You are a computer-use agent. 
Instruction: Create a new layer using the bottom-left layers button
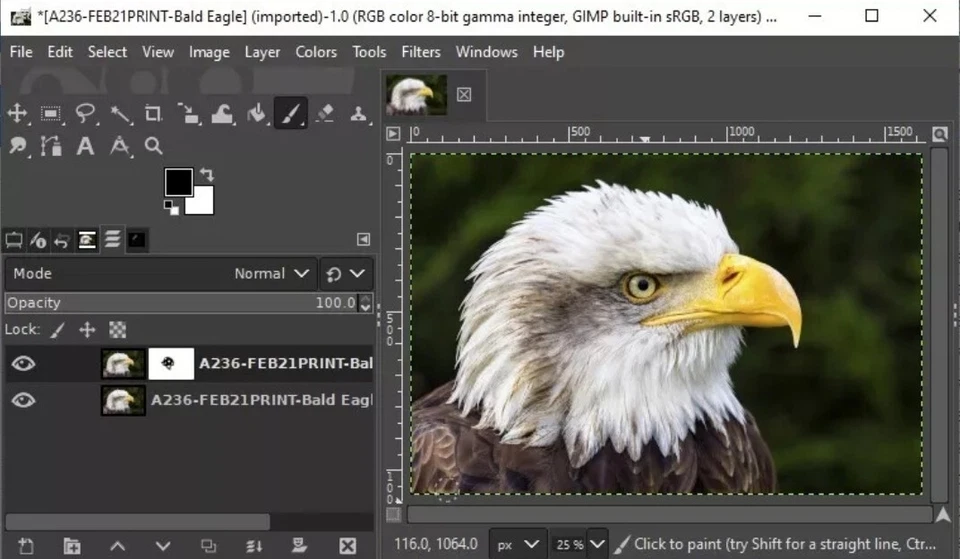[26, 545]
